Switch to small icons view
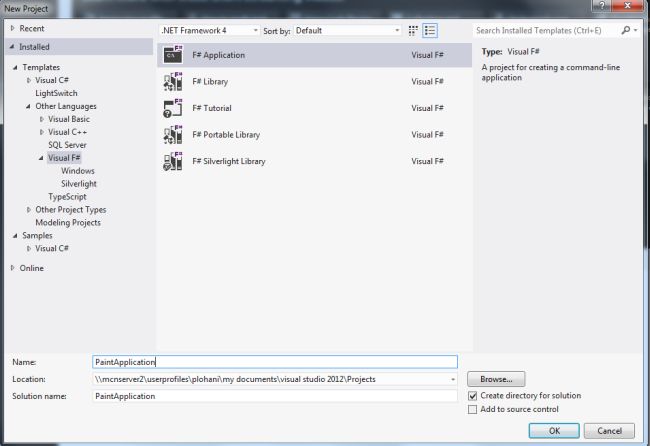 click(413, 31)
